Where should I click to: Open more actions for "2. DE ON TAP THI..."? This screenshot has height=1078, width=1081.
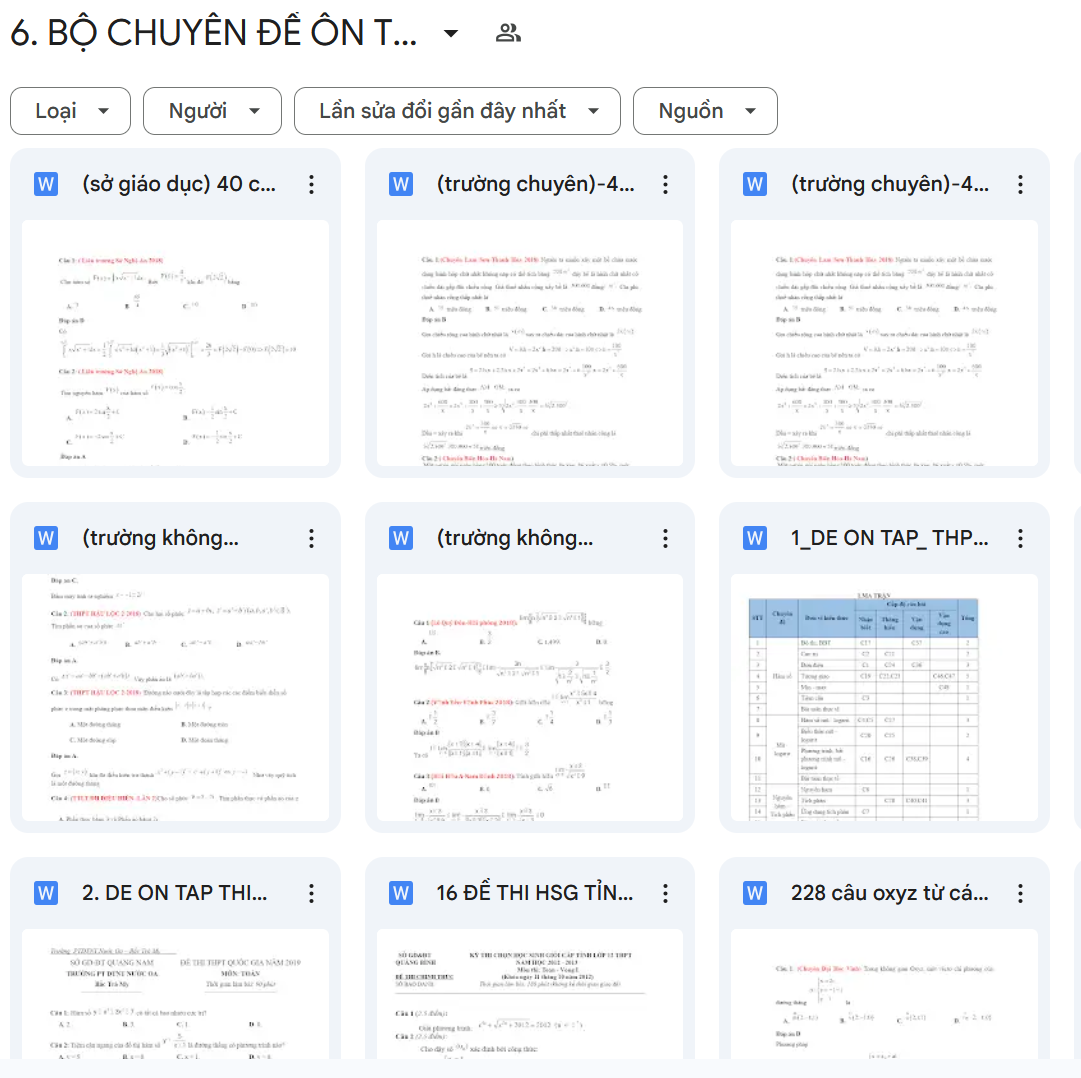[311, 893]
